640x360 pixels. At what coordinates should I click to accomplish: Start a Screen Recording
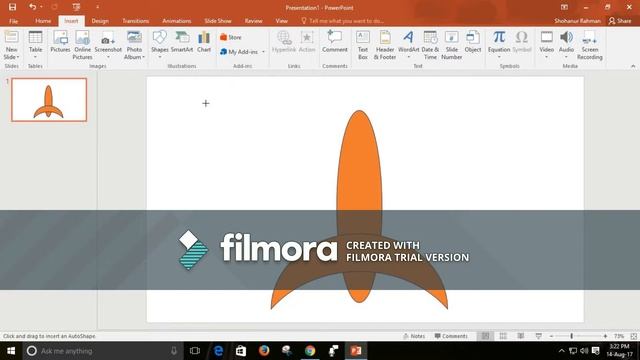589,45
